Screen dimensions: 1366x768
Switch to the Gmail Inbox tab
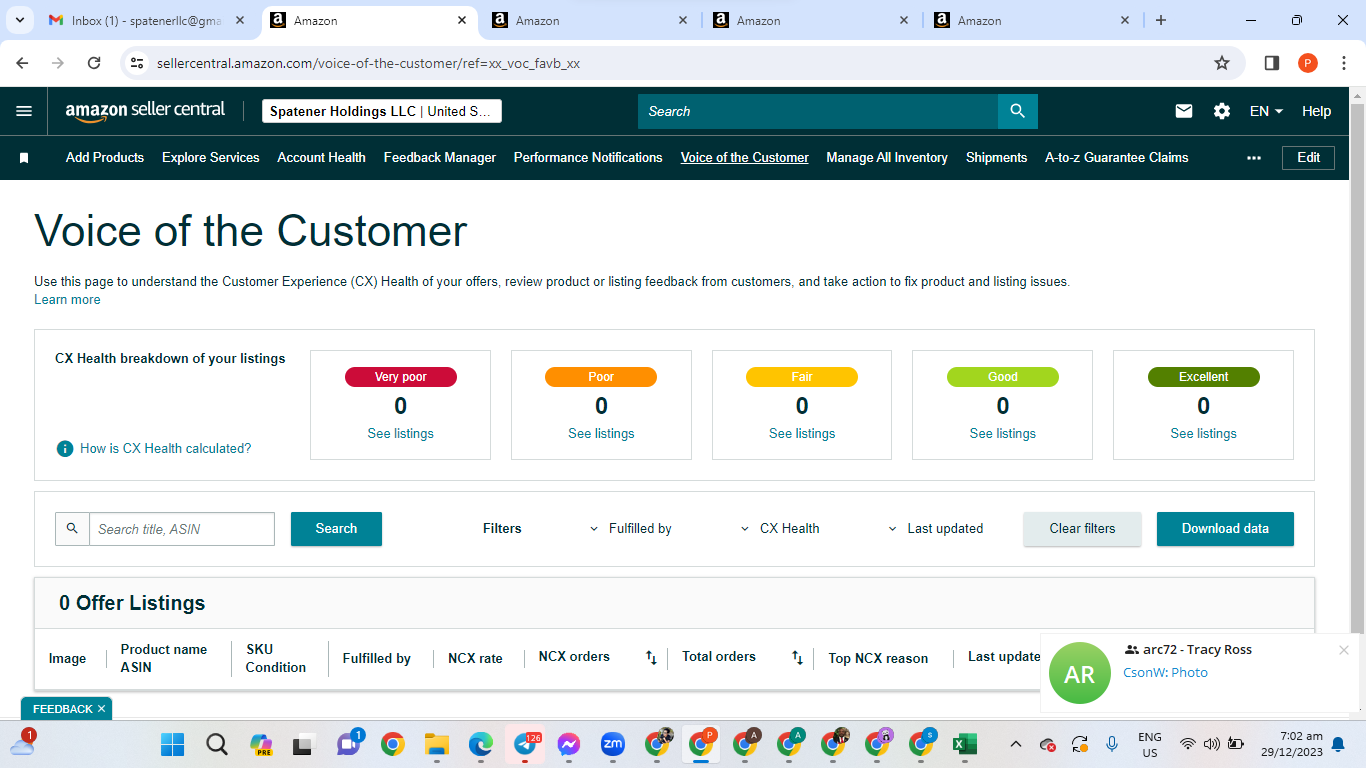148,20
